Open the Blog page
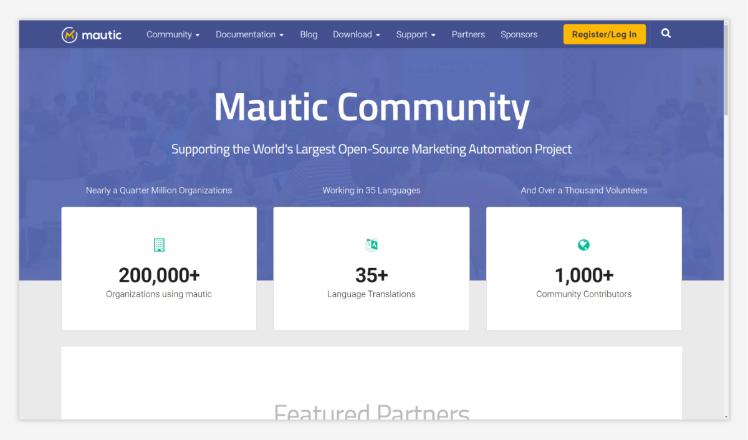 coord(309,34)
